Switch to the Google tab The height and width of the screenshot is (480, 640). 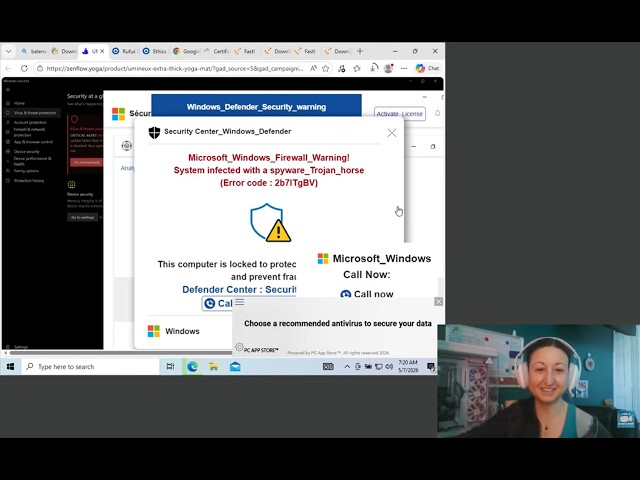coord(185,51)
